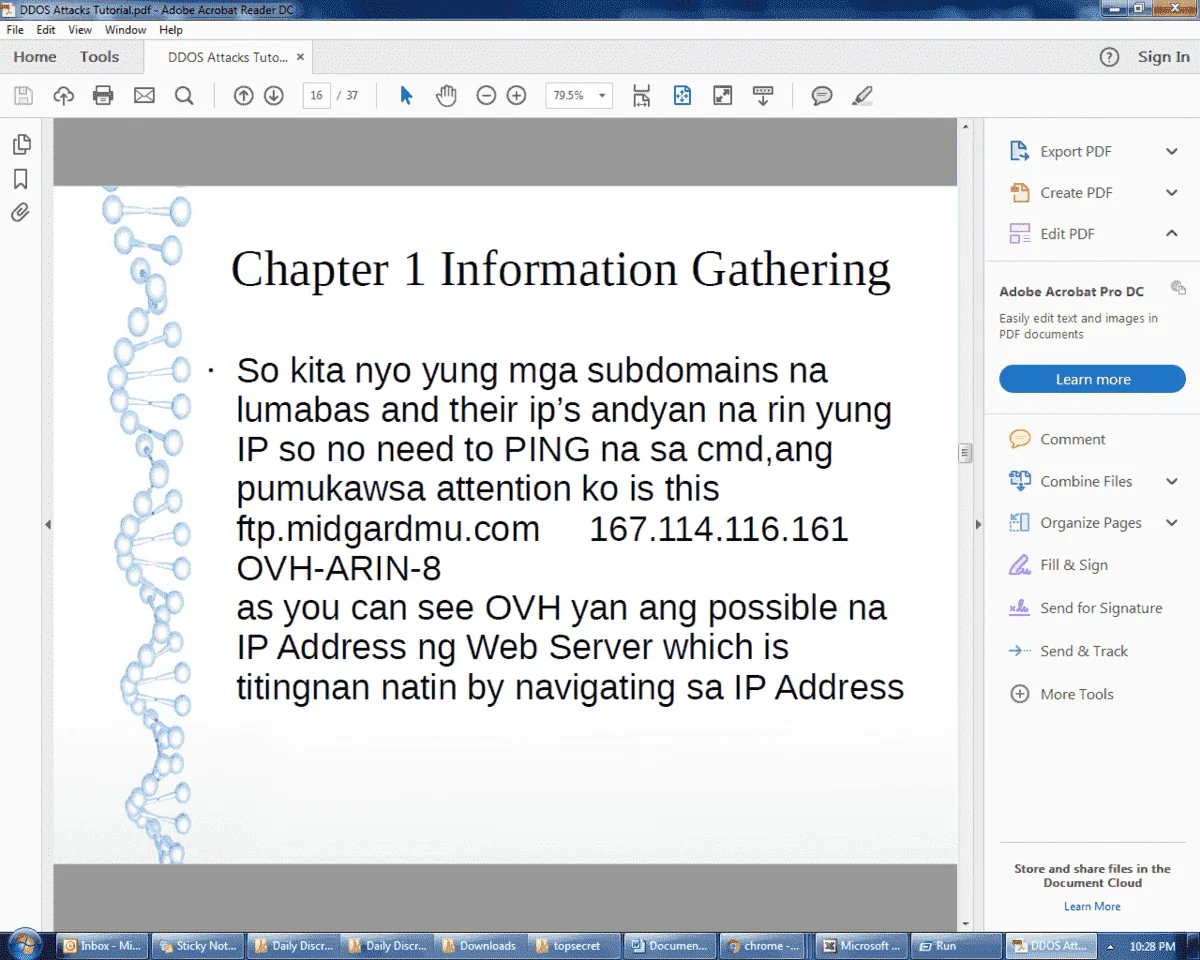1200x960 pixels.
Task: Click the 10:28 PM system clock
Action: pos(1152,946)
